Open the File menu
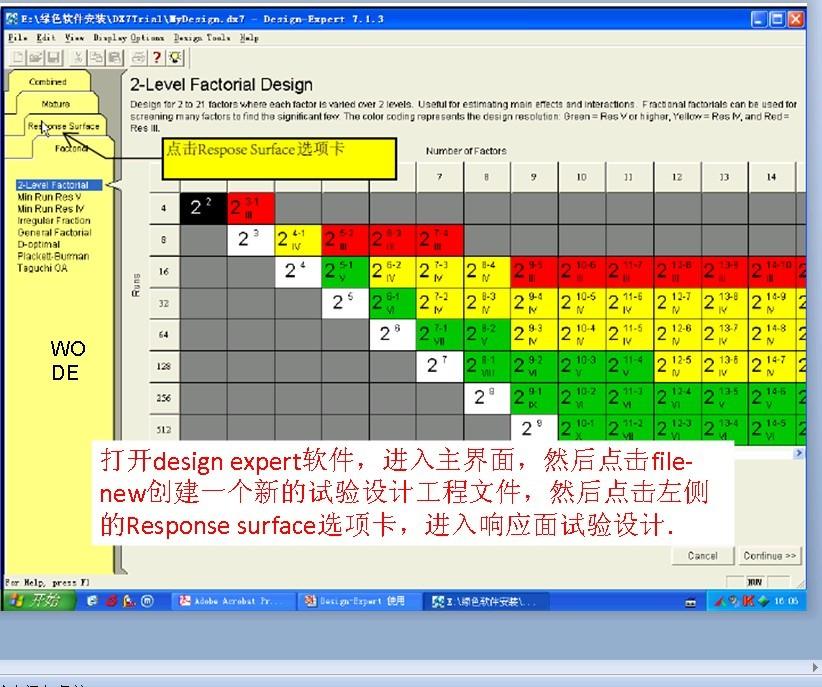The image size is (822, 687). [x=17, y=38]
